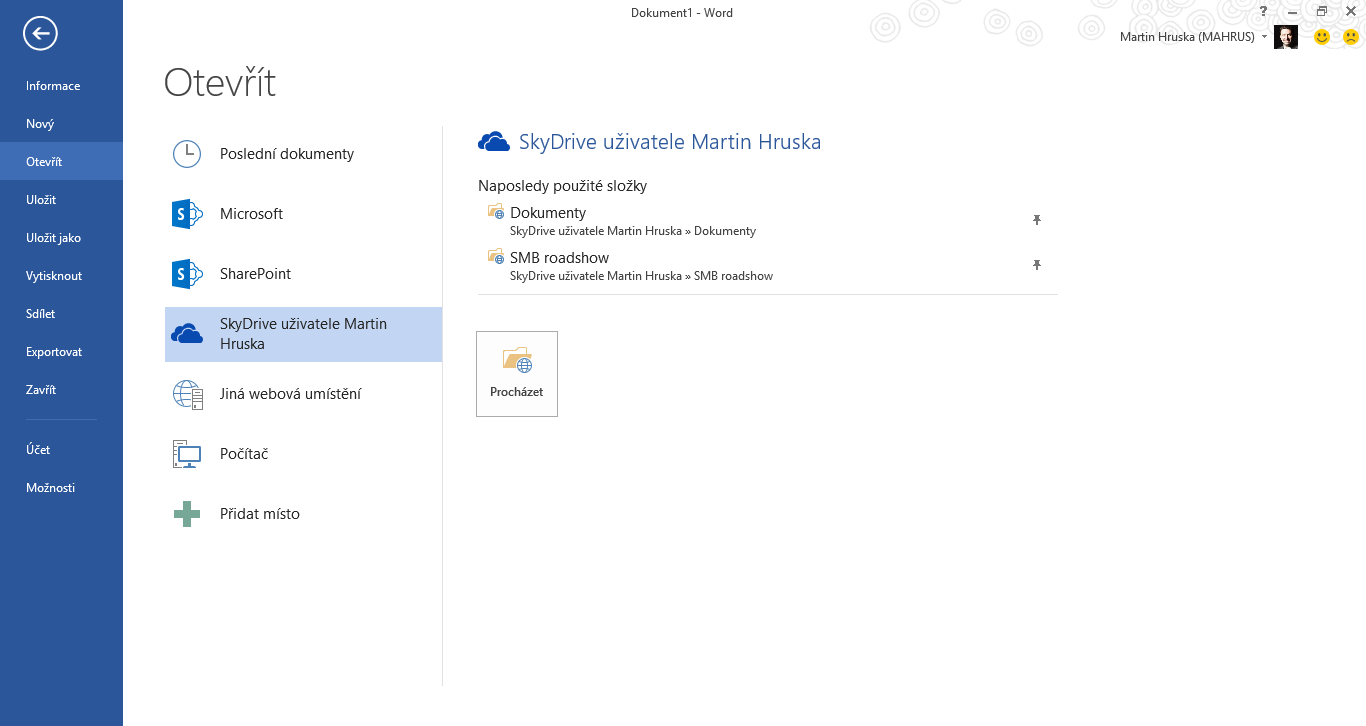Click the clock icon for Poslední dokumenty
The image size is (1366, 726).
(x=187, y=154)
